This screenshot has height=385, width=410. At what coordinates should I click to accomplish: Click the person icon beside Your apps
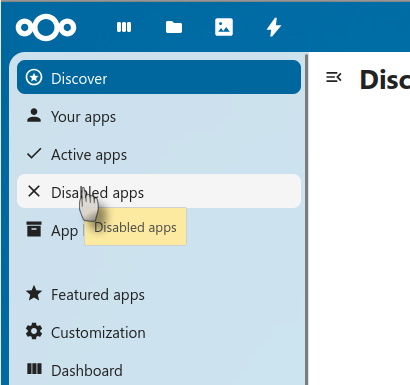[34, 115]
